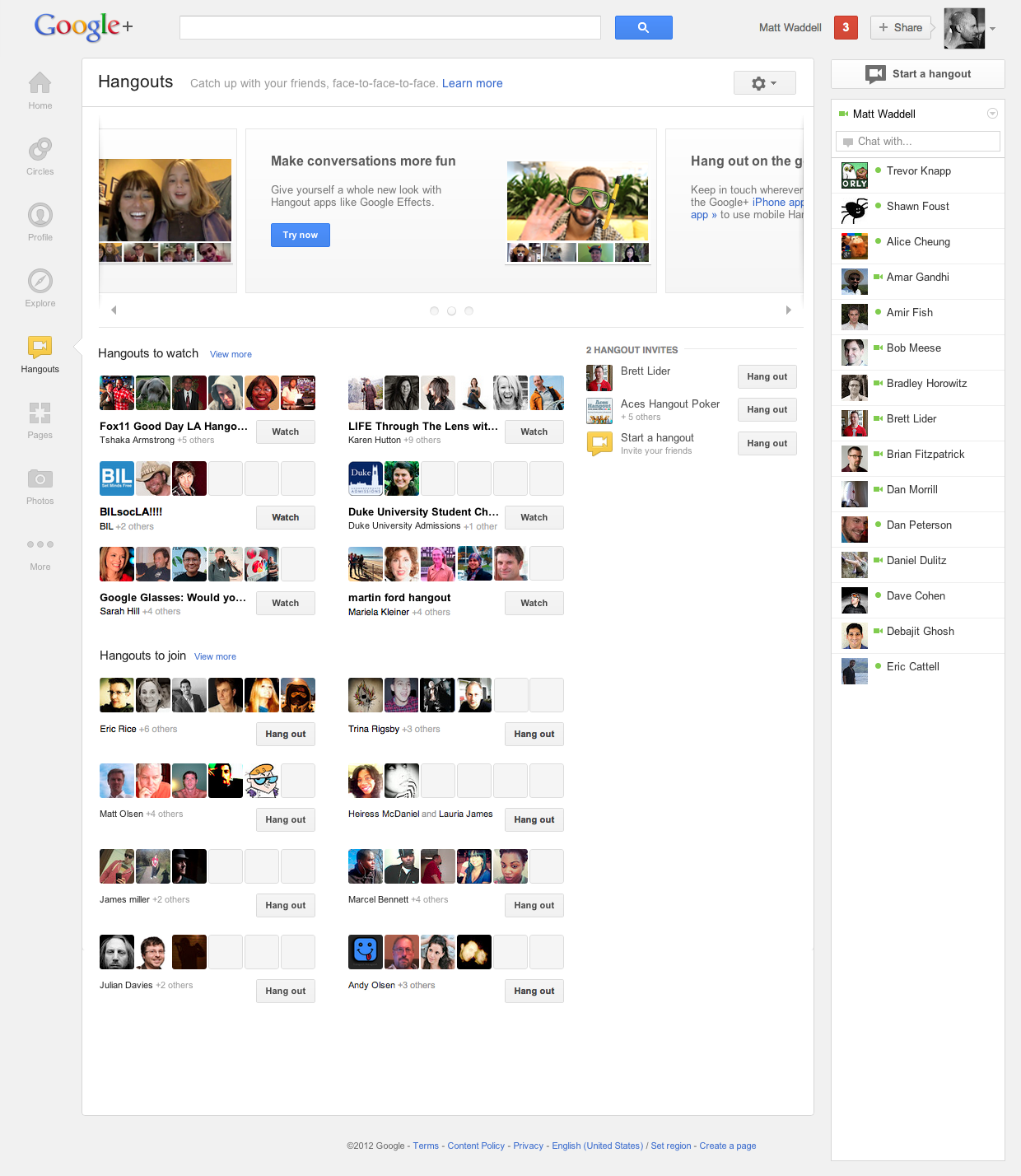Click the More icon at the sidebar bottom
This screenshot has width=1021, height=1176.
(x=40, y=545)
